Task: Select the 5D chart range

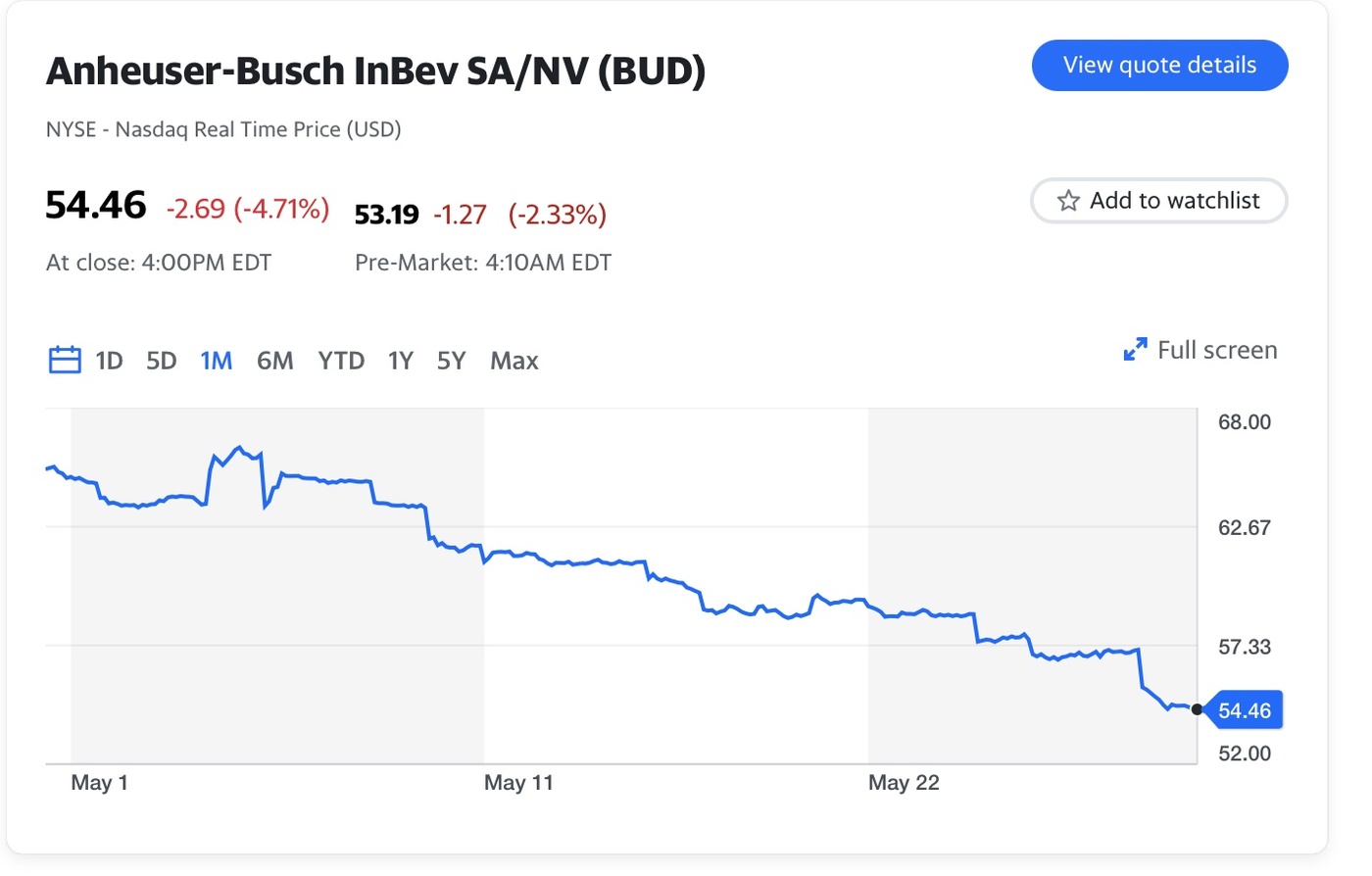Action: coord(162,361)
